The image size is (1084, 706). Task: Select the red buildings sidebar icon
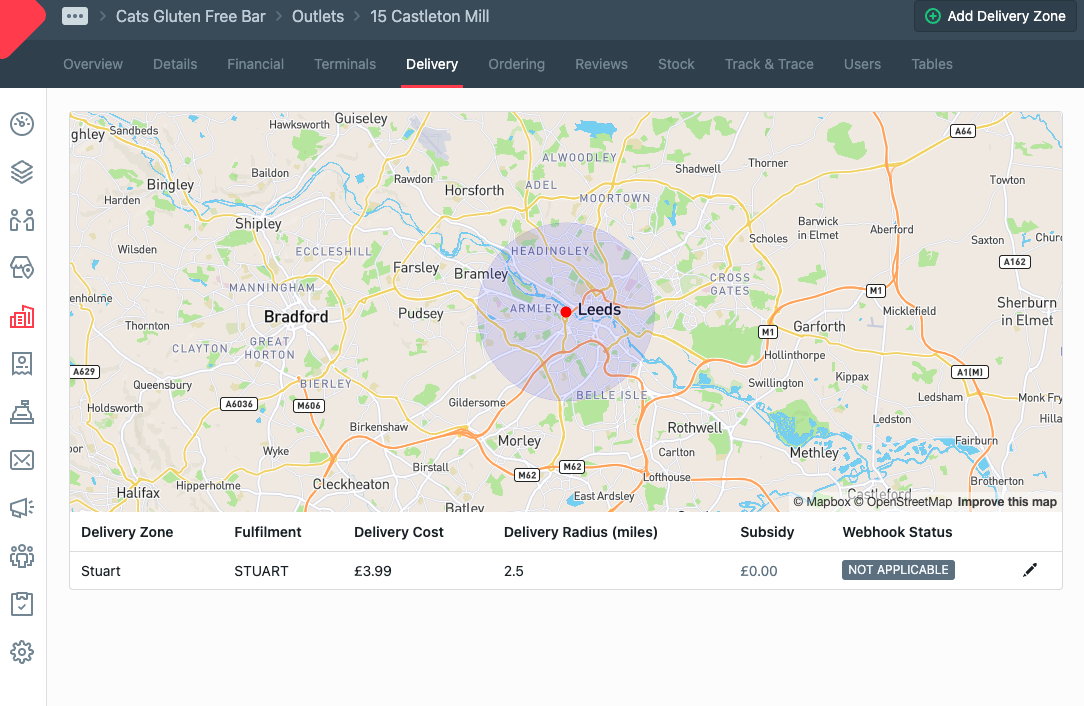pos(22,317)
